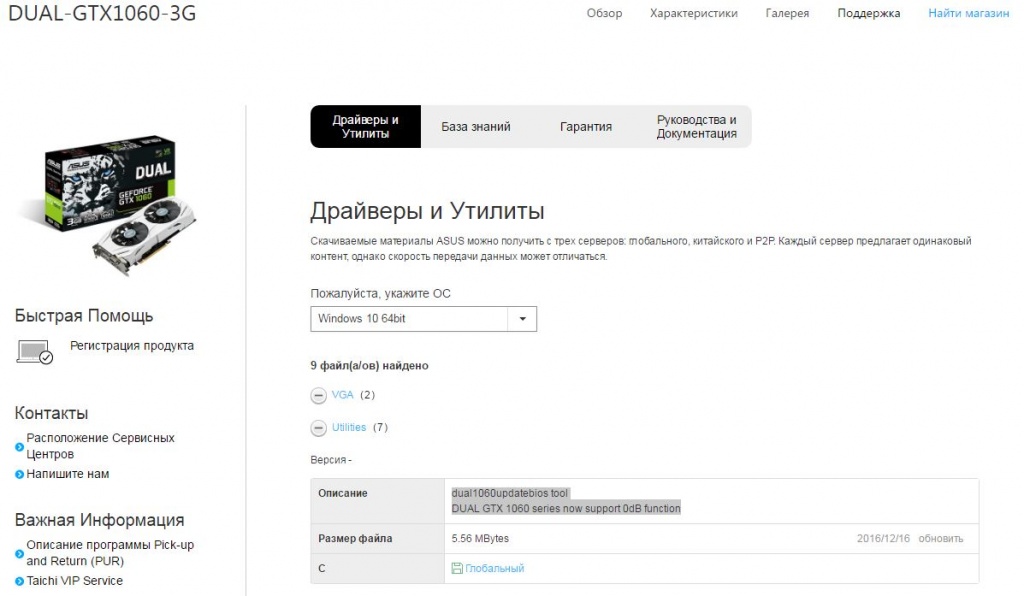Click the Размер файла table row label
Screen dimensions: 1024x596
point(355,539)
